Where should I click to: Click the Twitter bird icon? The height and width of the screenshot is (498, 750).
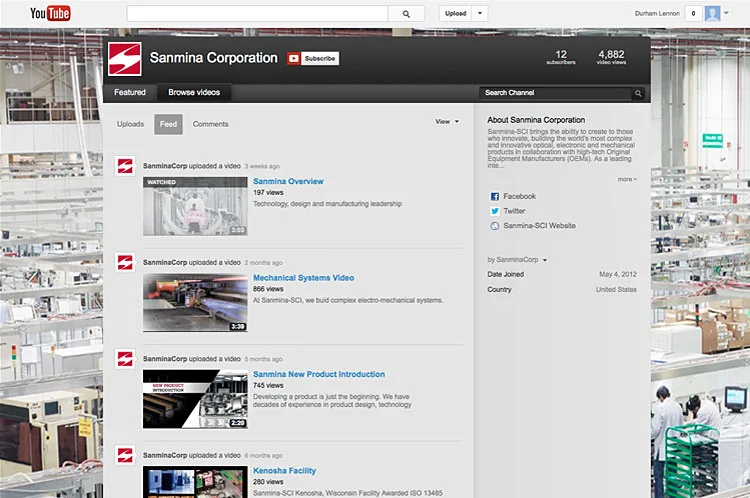pos(495,211)
